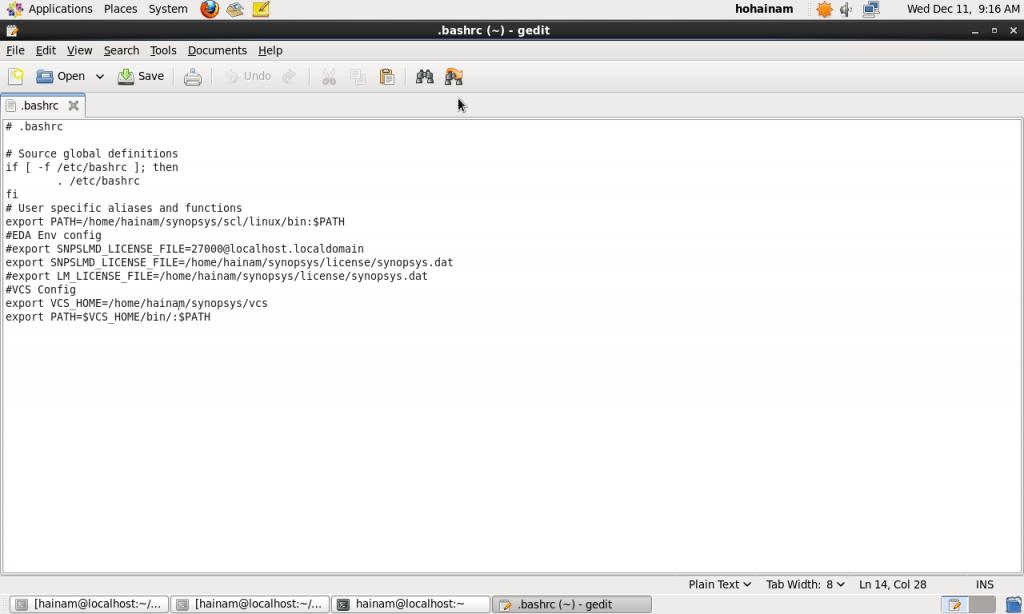The image size is (1024, 614).
Task: Click the '# Source global definitions' line
Action: (91, 154)
